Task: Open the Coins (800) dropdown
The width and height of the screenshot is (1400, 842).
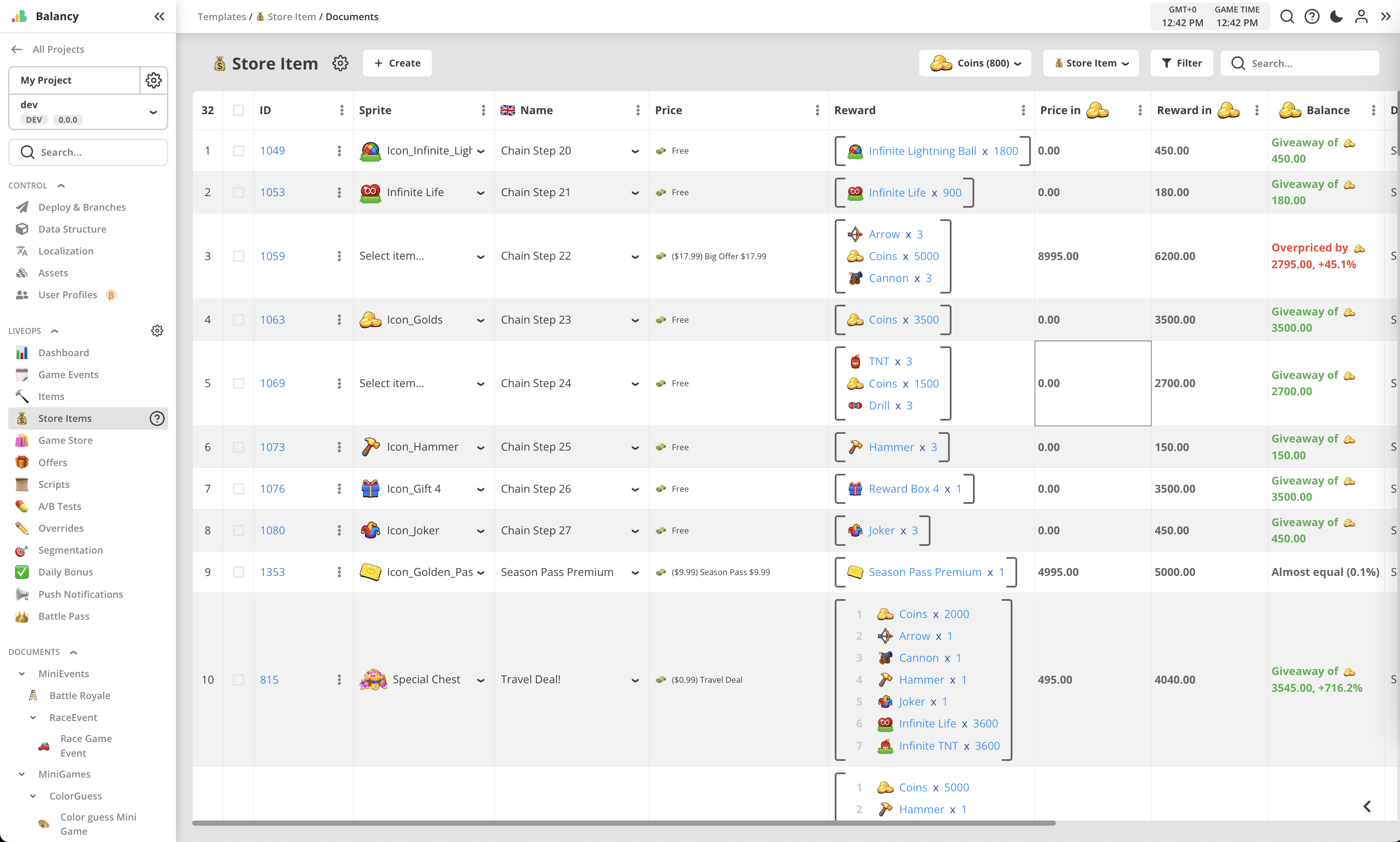Action: [x=975, y=63]
